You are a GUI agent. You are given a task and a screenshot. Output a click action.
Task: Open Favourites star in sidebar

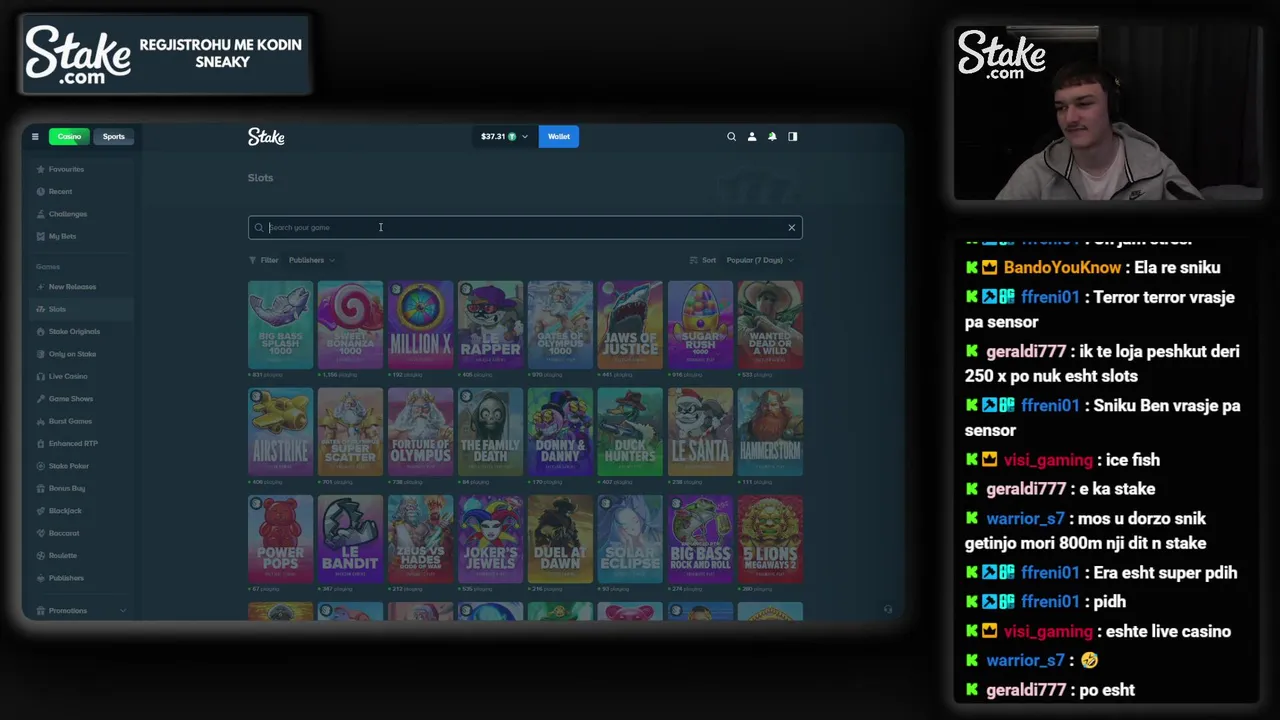pos(40,169)
